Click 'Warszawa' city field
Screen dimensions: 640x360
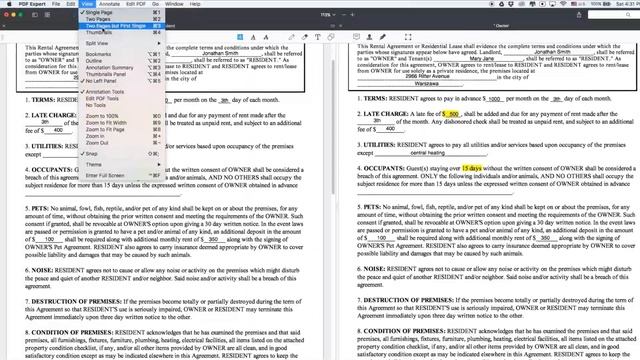coord(426,83)
